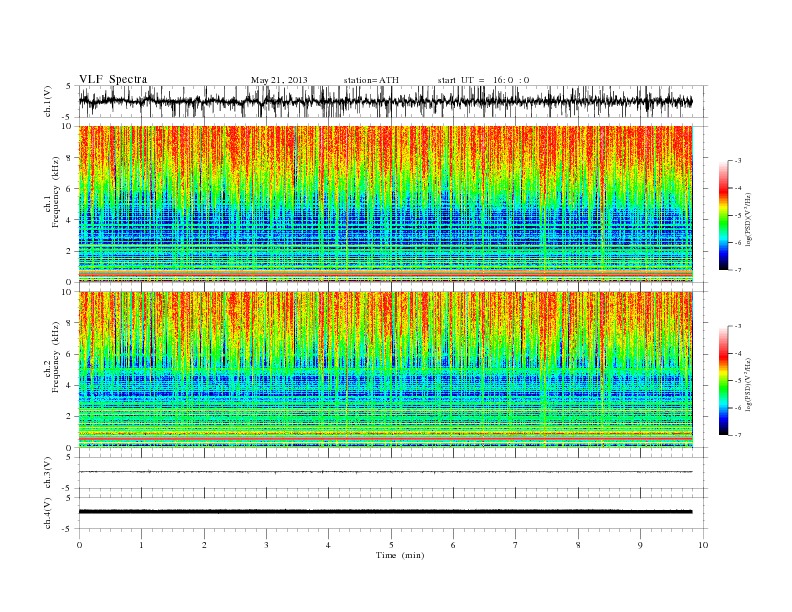Viewport: 792px width, 612px height.
Task: Click the time axis tick label "4"
Action: pyautogui.click(x=328, y=545)
